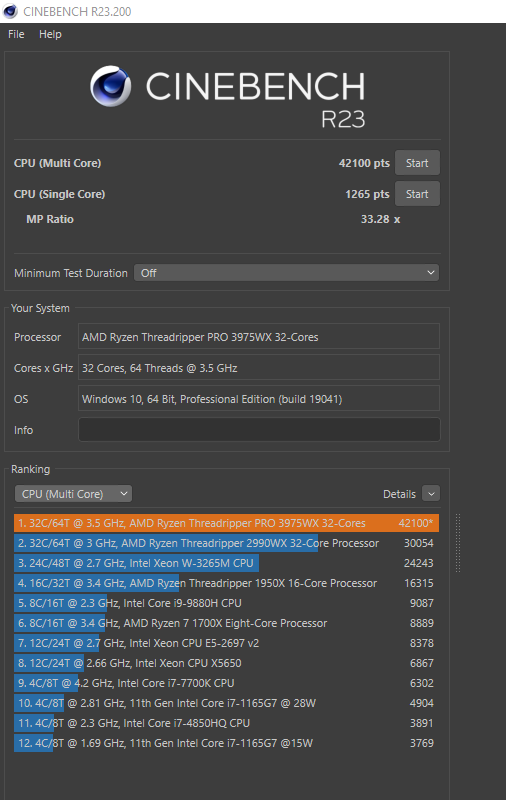
Task: Select the Threadripper PRO 3975WX ranking row
Action: 226,523
